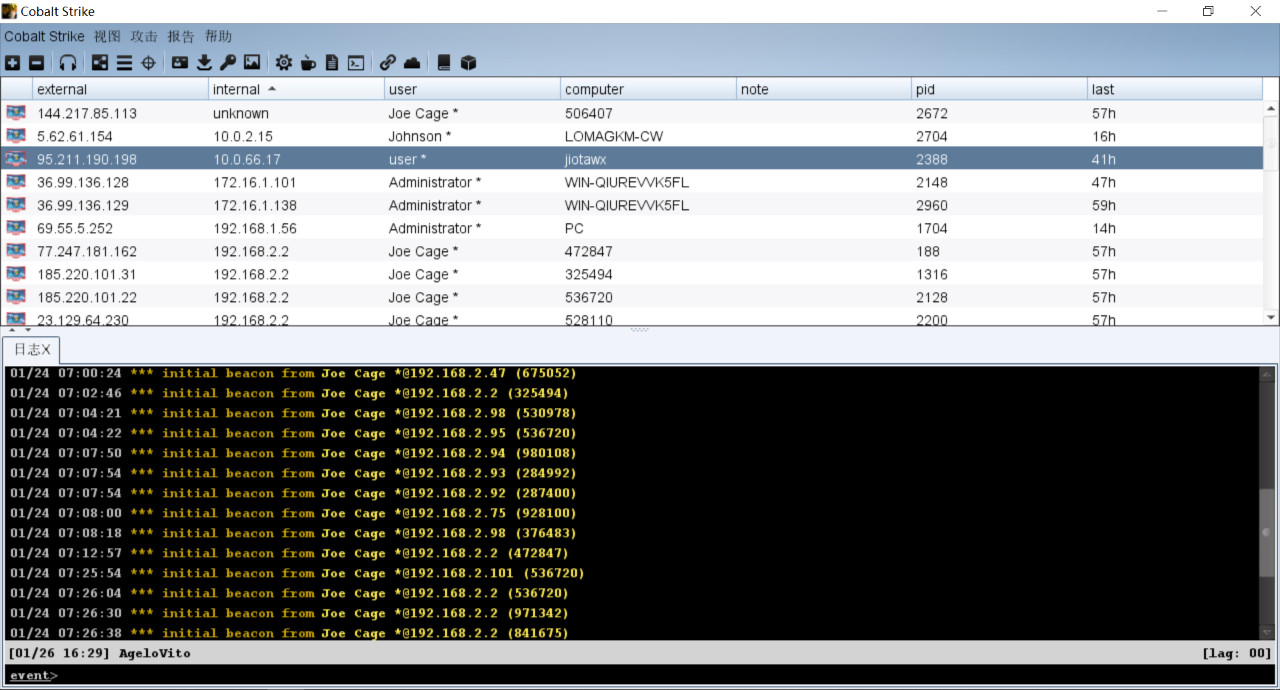
Task: Open the Credentials ID-card icon
Action: point(180,63)
